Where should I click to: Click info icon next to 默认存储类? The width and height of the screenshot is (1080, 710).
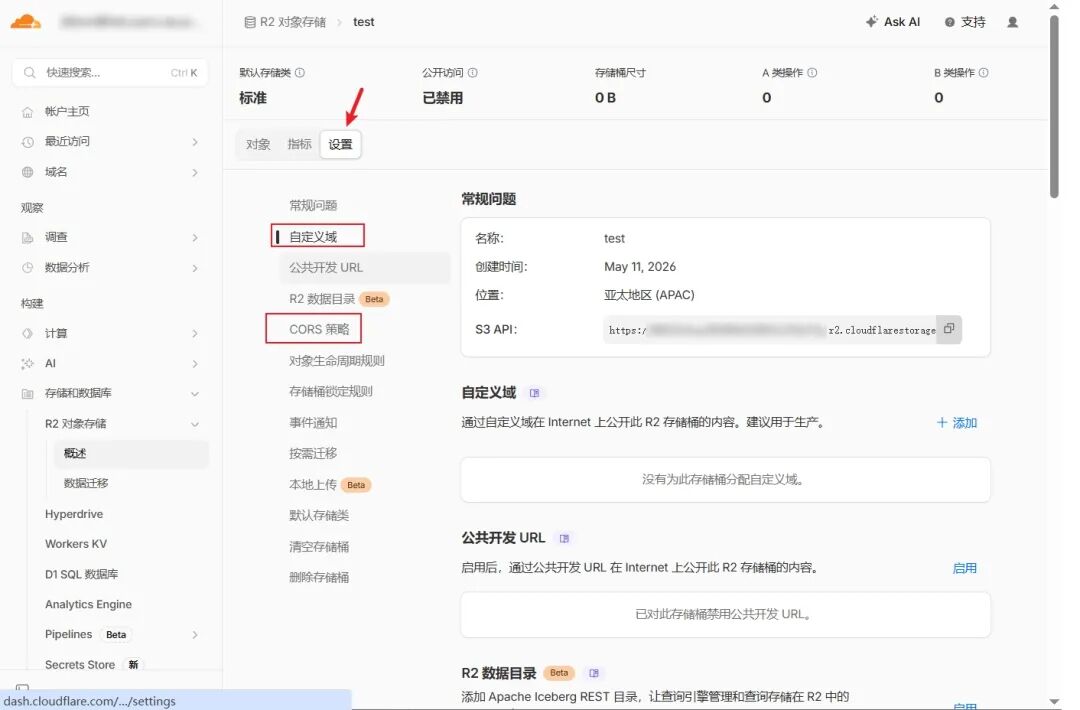click(x=300, y=72)
